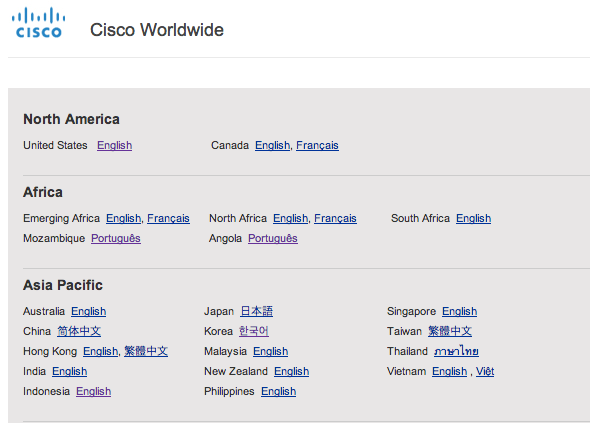Click the Cisco Worldwide page title
Image resolution: width=590 pixels, height=423 pixels.
(x=157, y=30)
